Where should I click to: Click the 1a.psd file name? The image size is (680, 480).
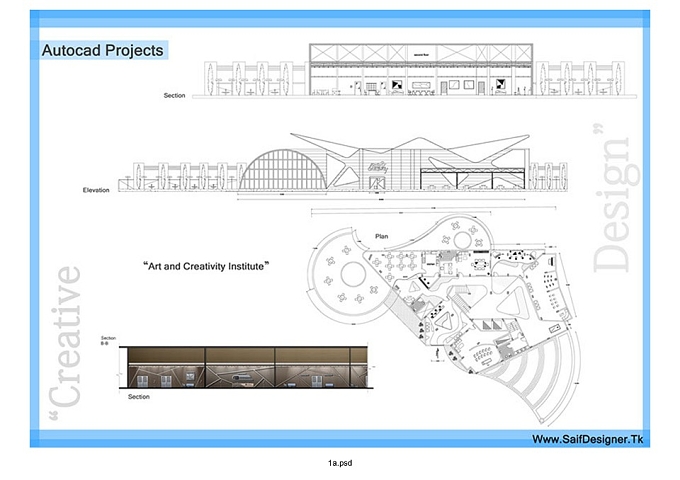click(x=340, y=463)
